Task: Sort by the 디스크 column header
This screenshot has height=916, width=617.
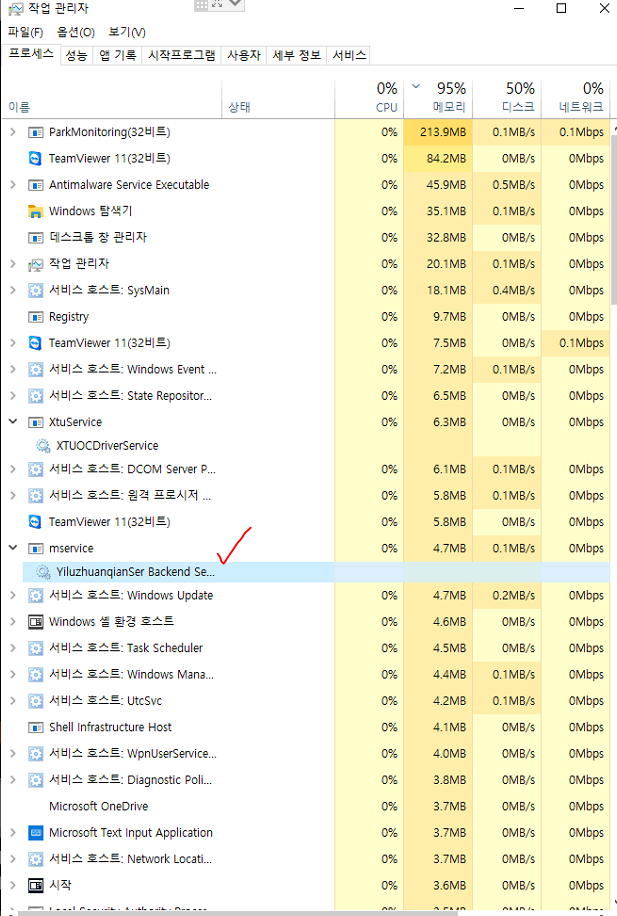Action: point(507,99)
